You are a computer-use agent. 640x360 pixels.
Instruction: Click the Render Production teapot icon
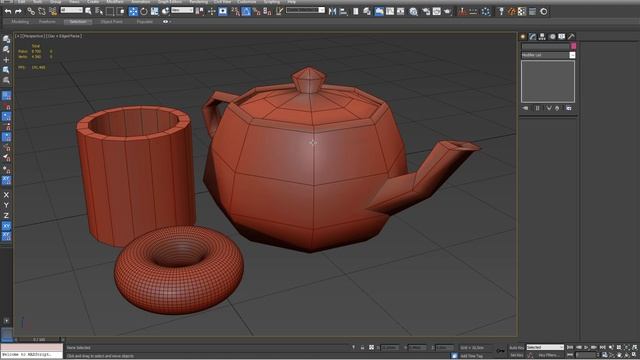448,11
